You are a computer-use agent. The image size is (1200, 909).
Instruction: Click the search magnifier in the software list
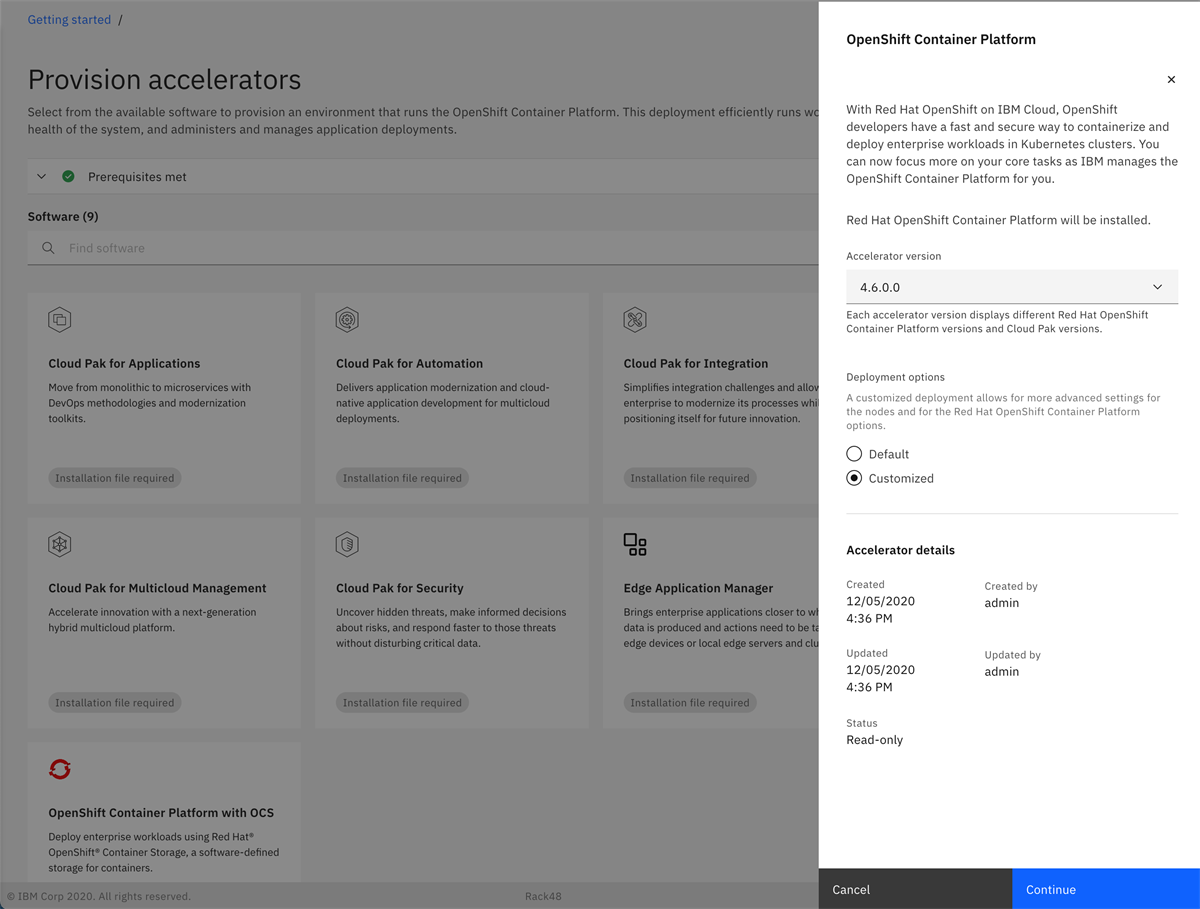pos(47,247)
